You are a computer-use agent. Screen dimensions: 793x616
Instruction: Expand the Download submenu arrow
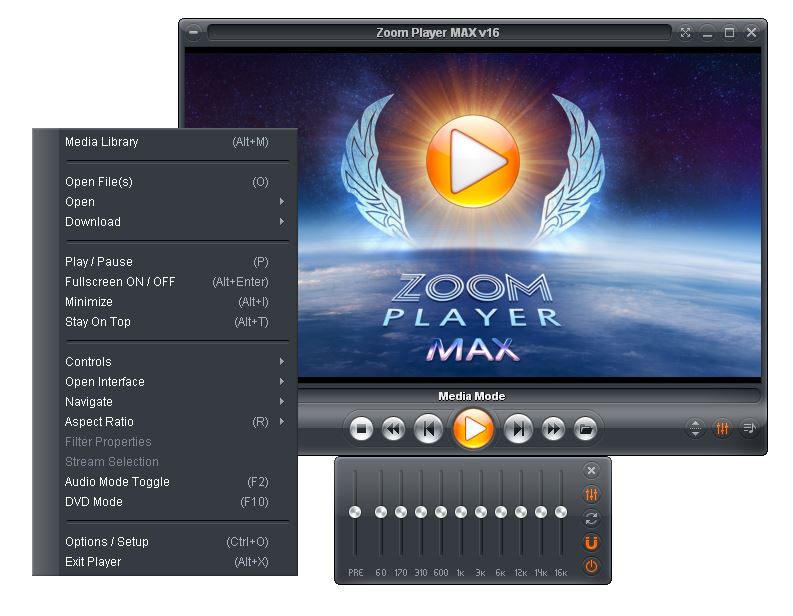click(x=282, y=222)
